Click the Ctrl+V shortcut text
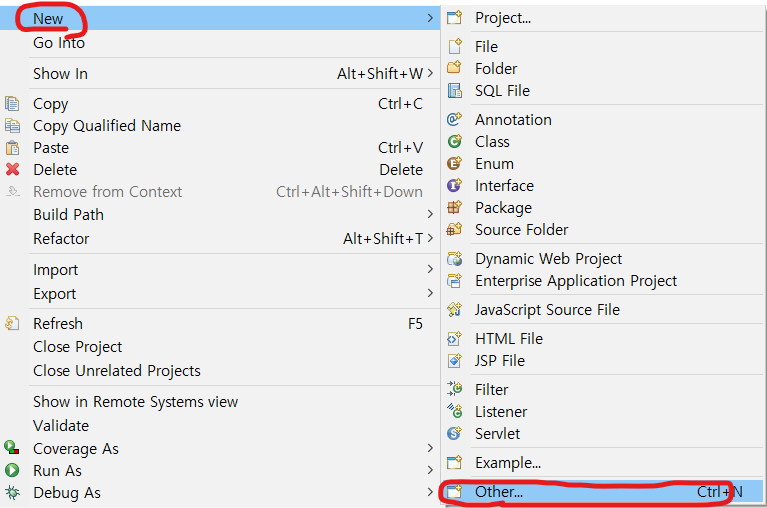This screenshot has height=508, width=767. (x=400, y=148)
